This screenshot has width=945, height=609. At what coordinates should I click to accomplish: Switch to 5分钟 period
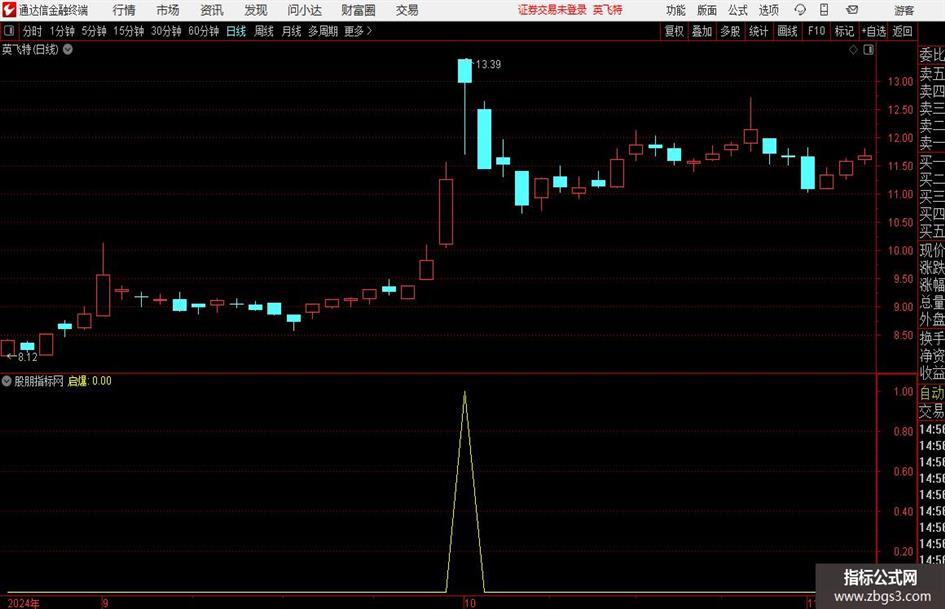point(94,31)
